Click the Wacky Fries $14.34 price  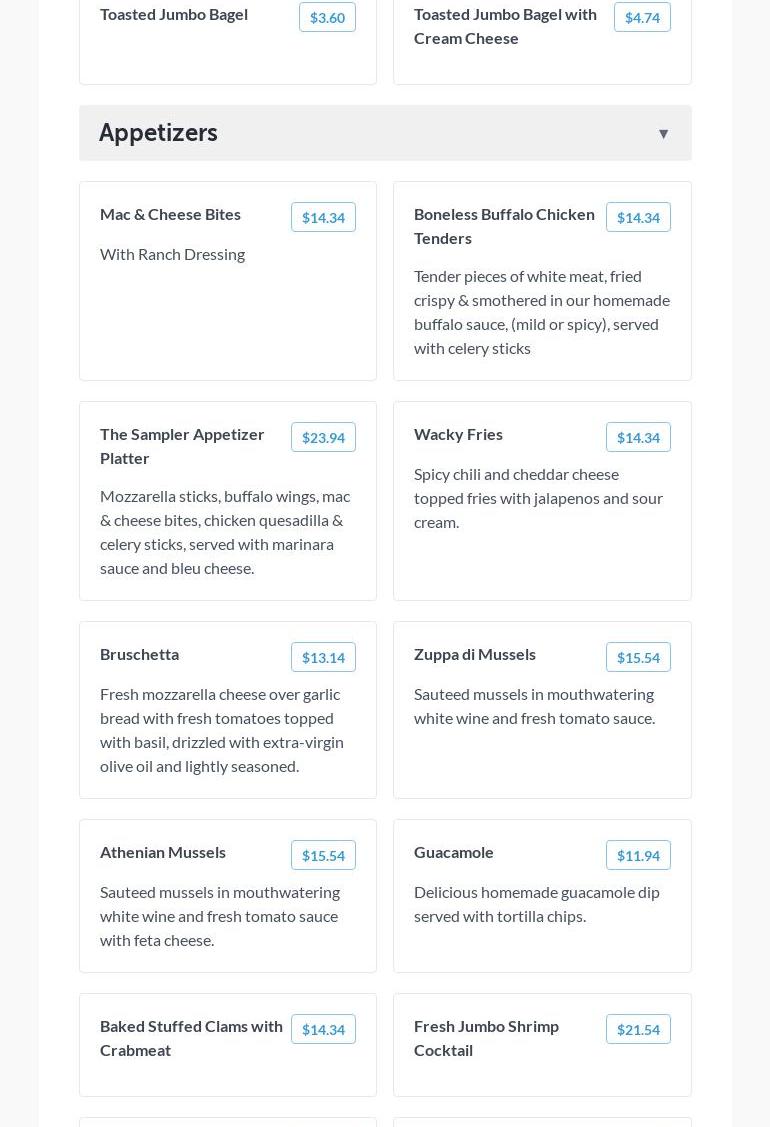(638, 437)
